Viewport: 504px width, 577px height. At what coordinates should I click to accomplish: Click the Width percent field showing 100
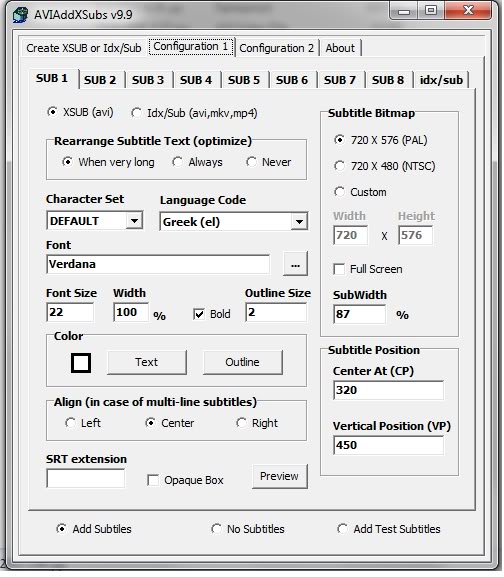pyautogui.click(x=131, y=312)
